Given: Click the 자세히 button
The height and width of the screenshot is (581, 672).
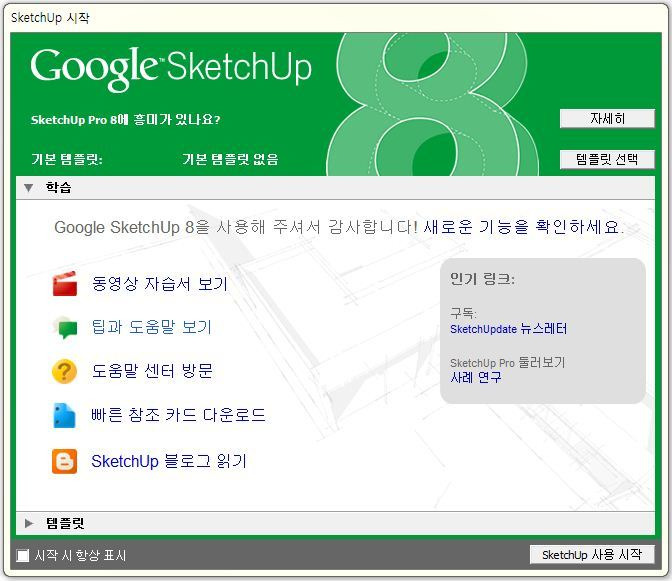Looking at the screenshot, I should click(607, 119).
